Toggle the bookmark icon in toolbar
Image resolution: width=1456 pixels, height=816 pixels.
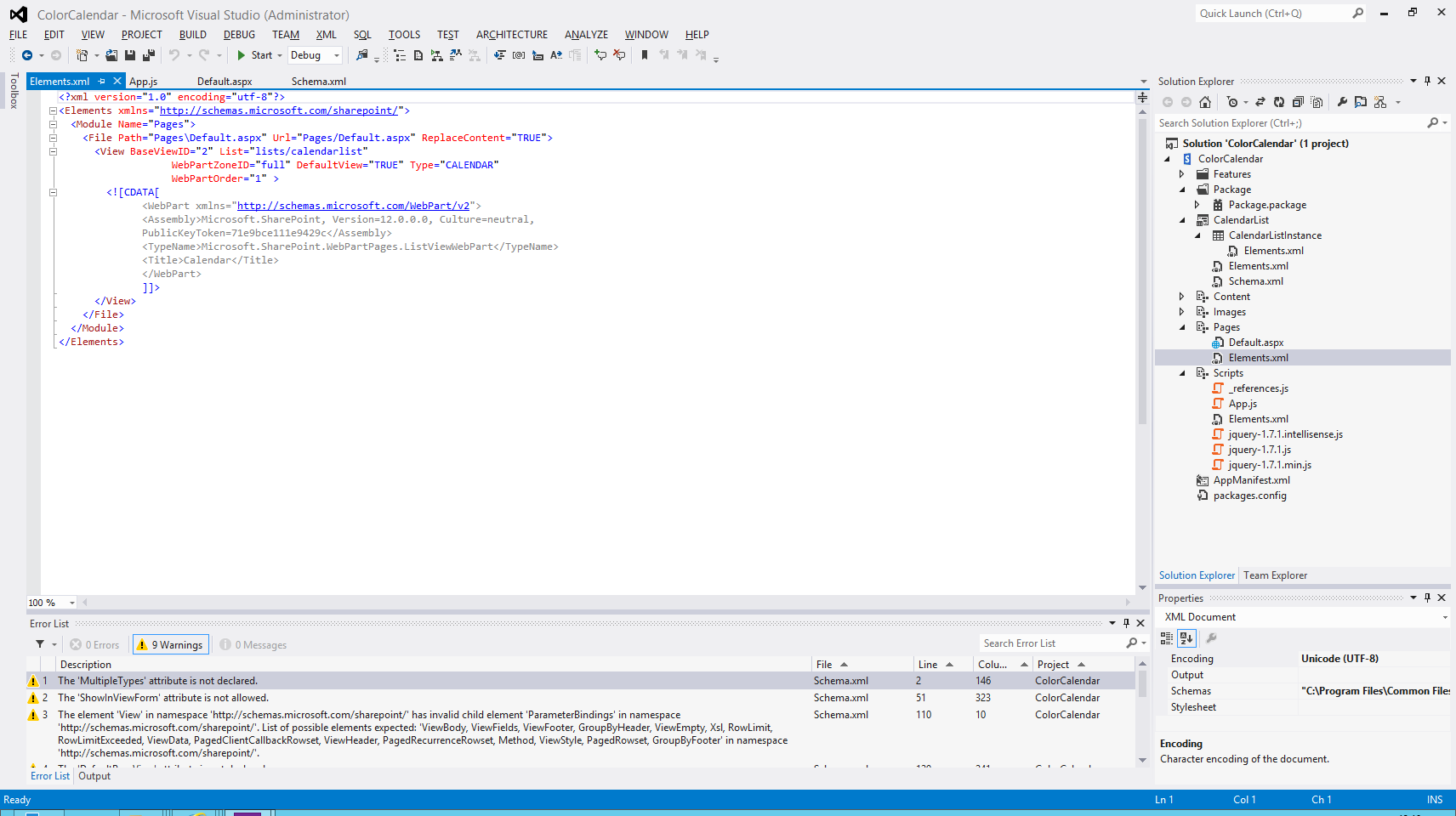(x=645, y=55)
